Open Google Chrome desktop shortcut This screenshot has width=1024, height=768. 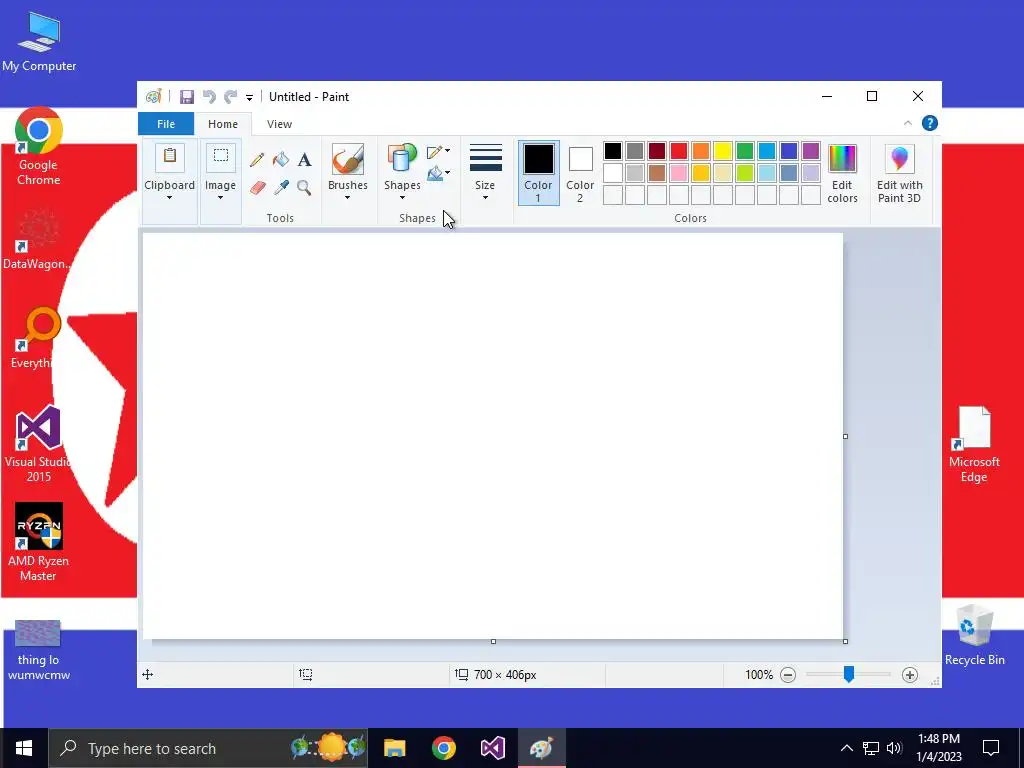39,147
